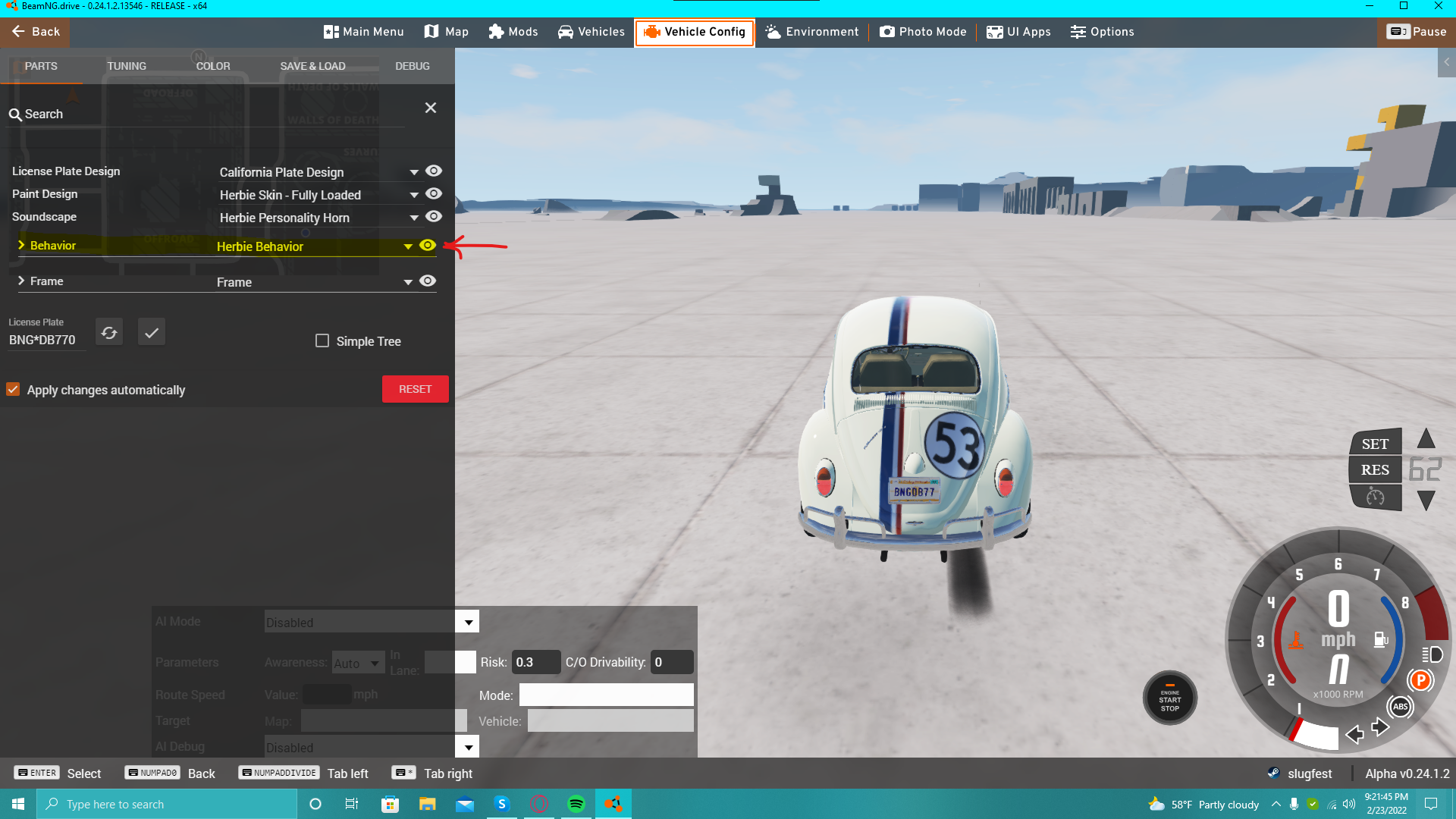The height and width of the screenshot is (819, 1456).
Task: Click the ABS indicator icon
Action: [x=1401, y=707]
